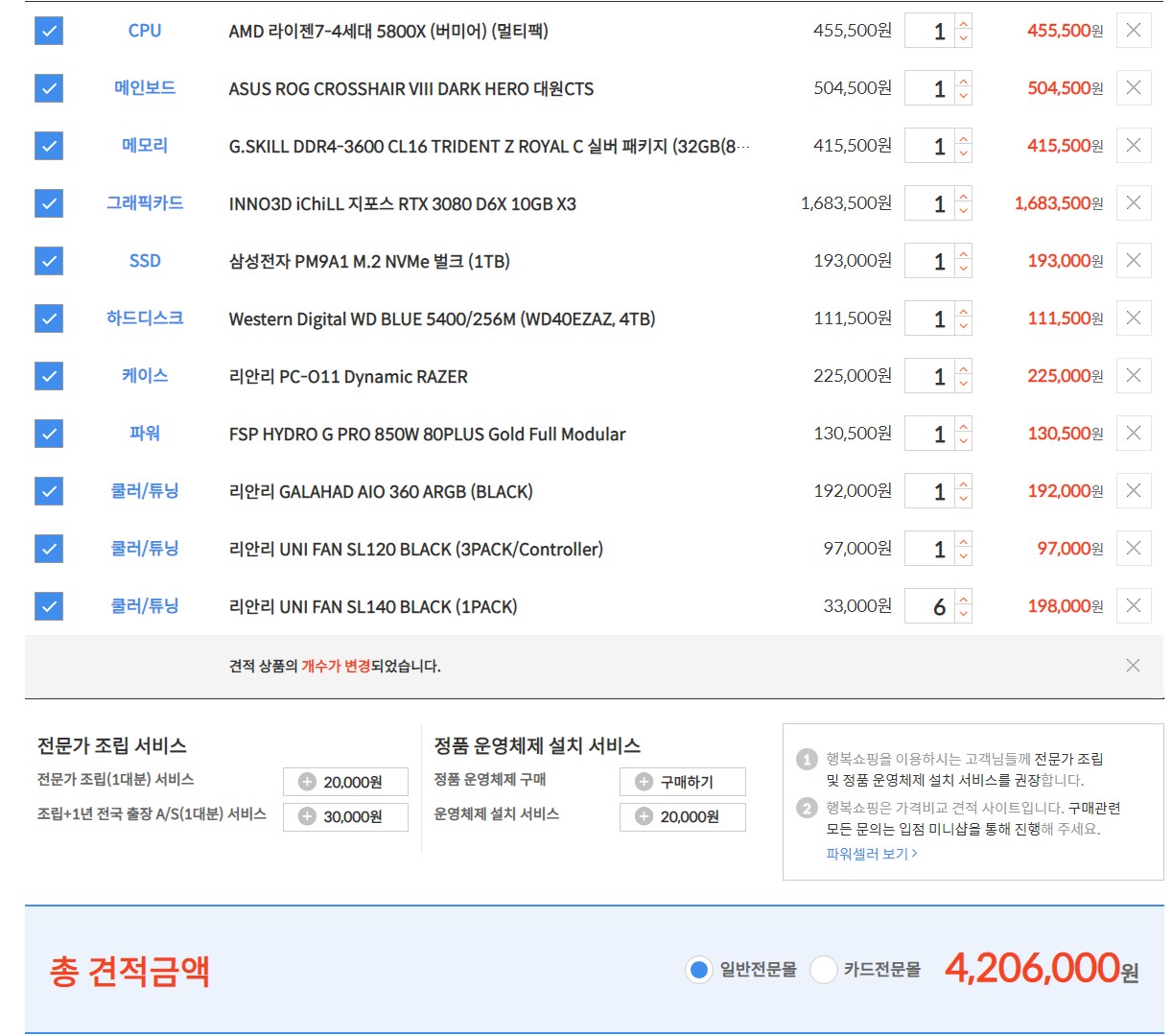Add 전문가 조립 service for 20,000원
1172x1036 pixels.
[345, 782]
